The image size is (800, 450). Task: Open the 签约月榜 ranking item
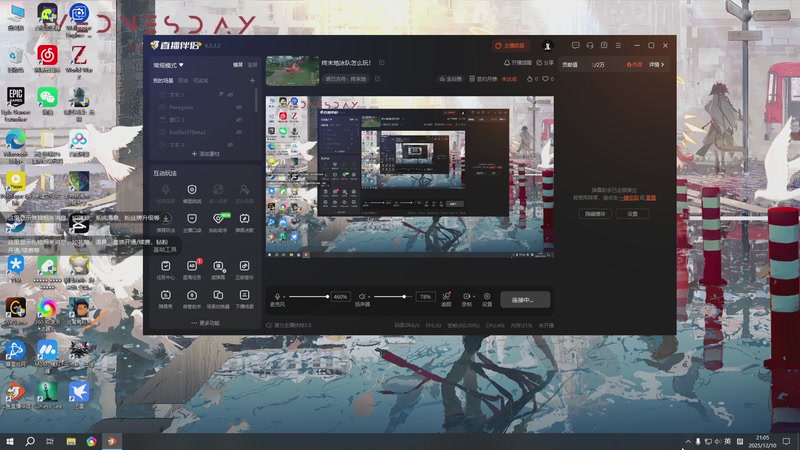(x=483, y=79)
